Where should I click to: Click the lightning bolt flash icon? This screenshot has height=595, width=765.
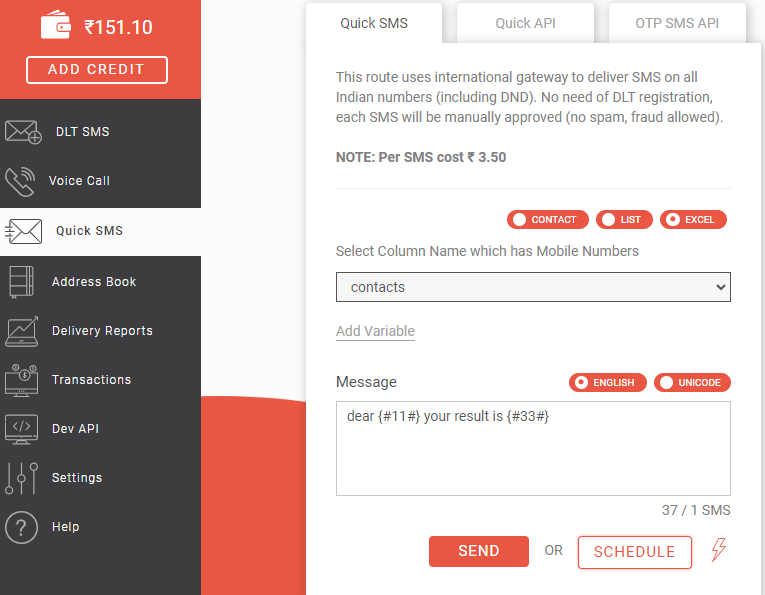(718, 550)
